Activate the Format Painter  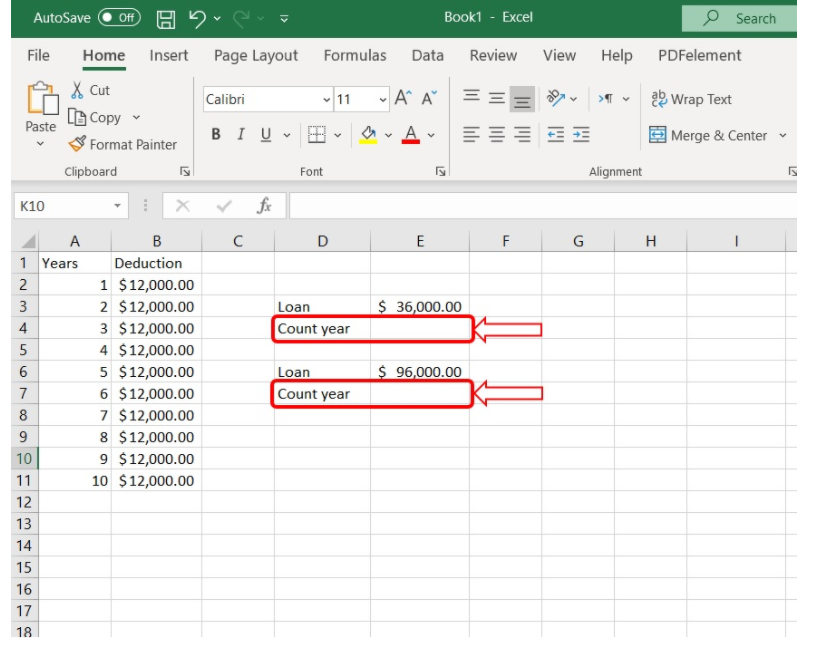tap(123, 144)
